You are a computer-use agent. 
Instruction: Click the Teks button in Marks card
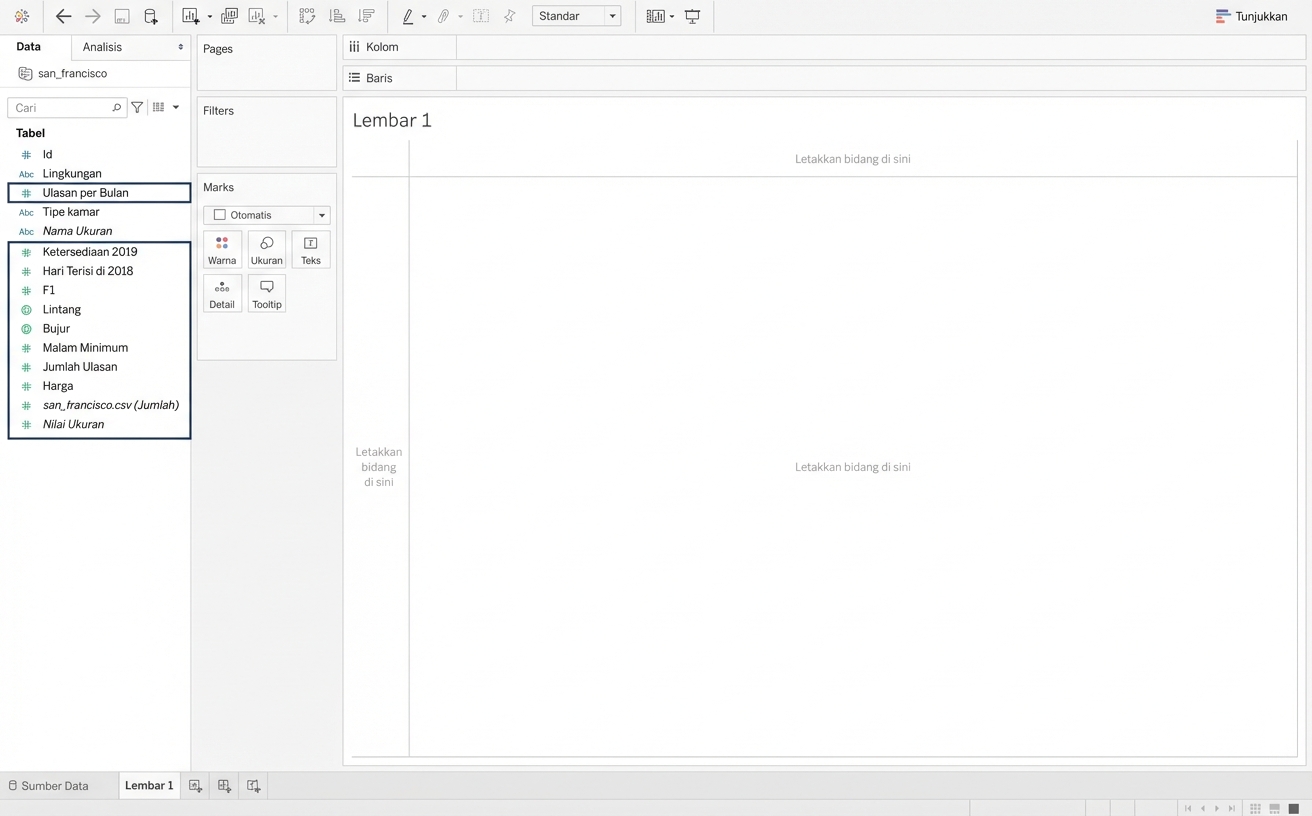[310, 250]
